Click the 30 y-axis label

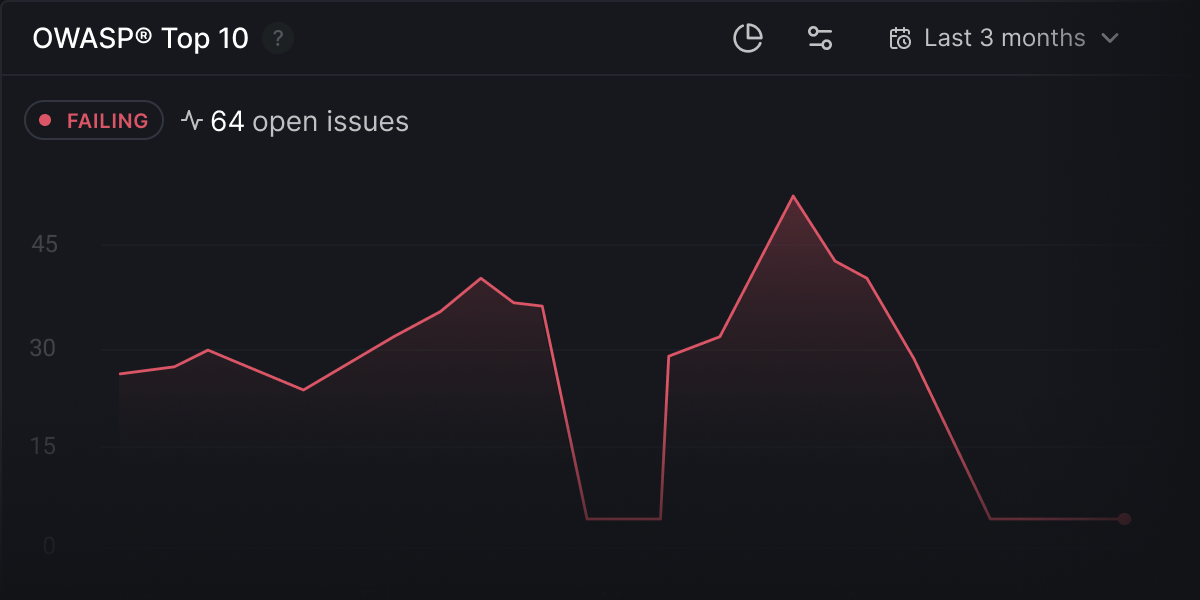pyautogui.click(x=42, y=349)
